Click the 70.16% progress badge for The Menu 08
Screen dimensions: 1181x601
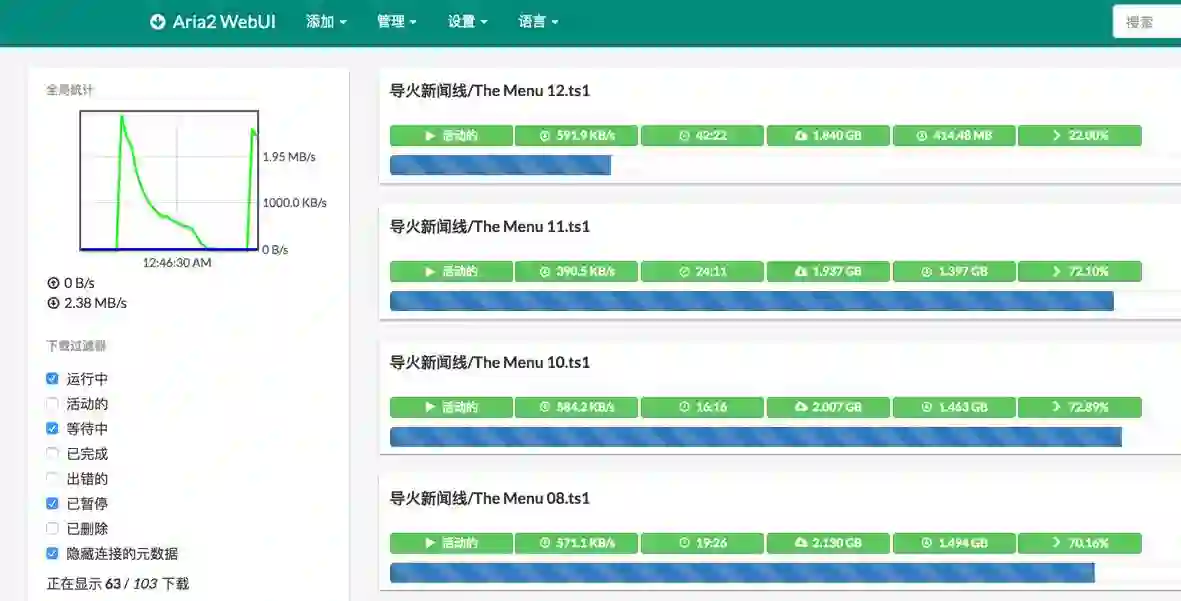(1079, 543)
